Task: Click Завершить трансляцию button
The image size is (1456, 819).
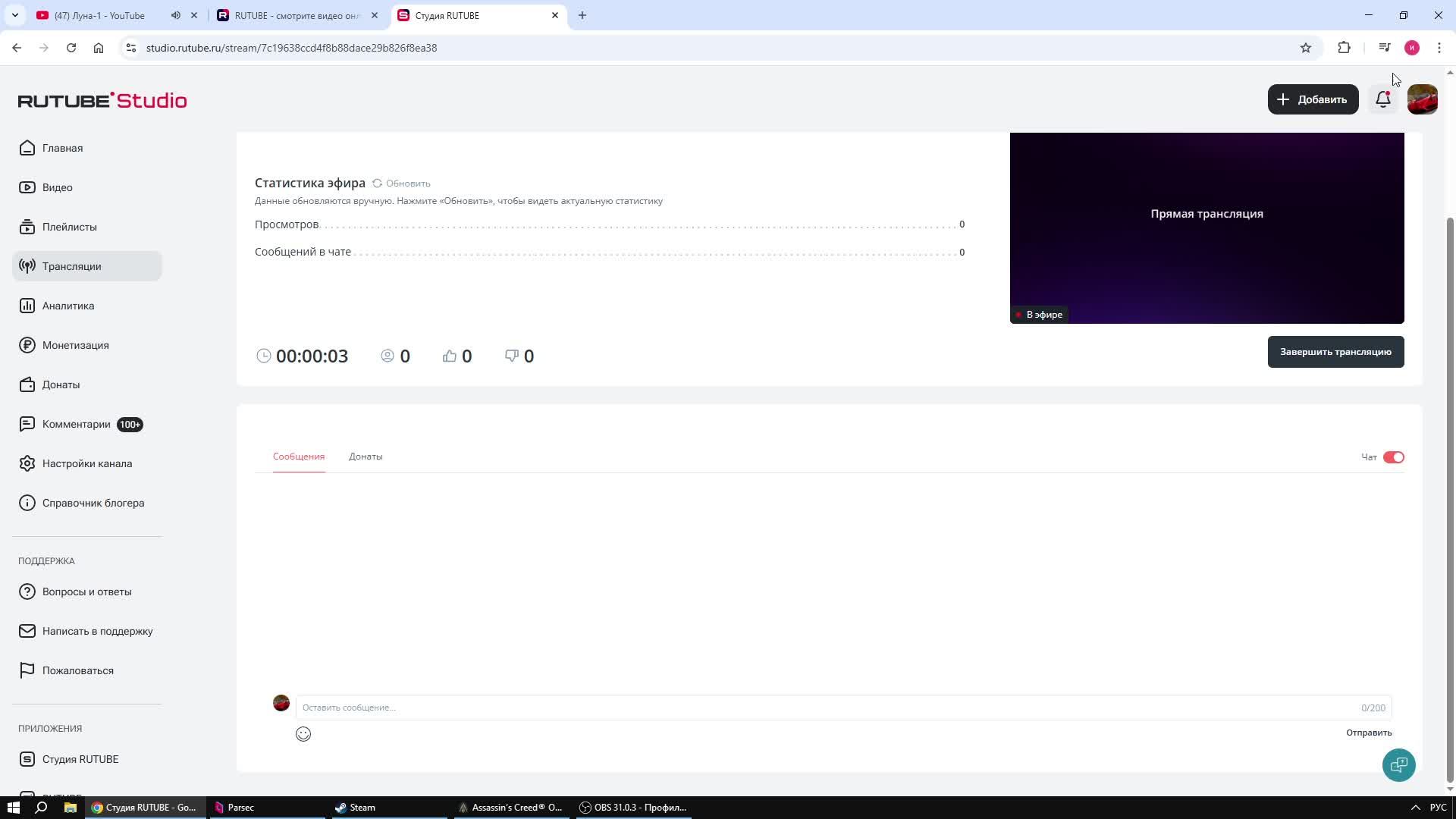Action: [x=1335, y=352]
